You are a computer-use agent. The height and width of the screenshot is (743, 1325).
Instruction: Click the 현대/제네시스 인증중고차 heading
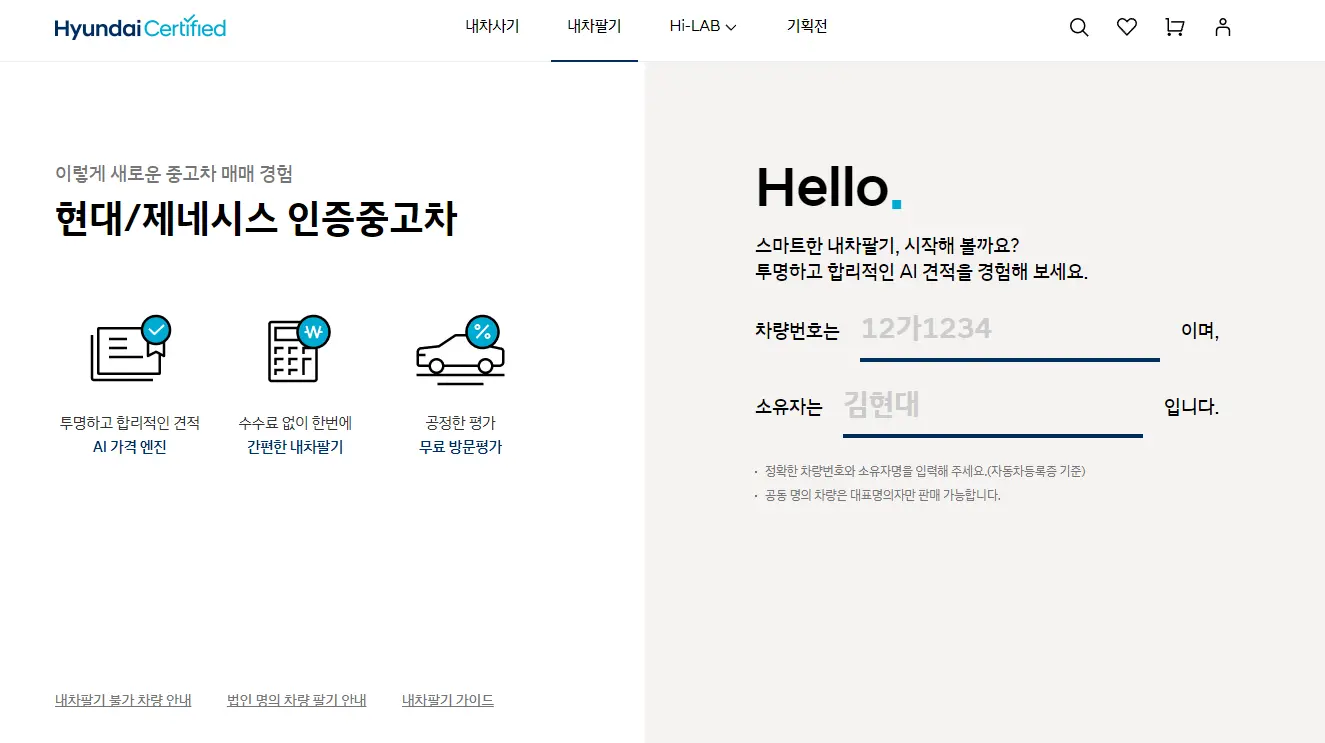click(x=256, y=219)
